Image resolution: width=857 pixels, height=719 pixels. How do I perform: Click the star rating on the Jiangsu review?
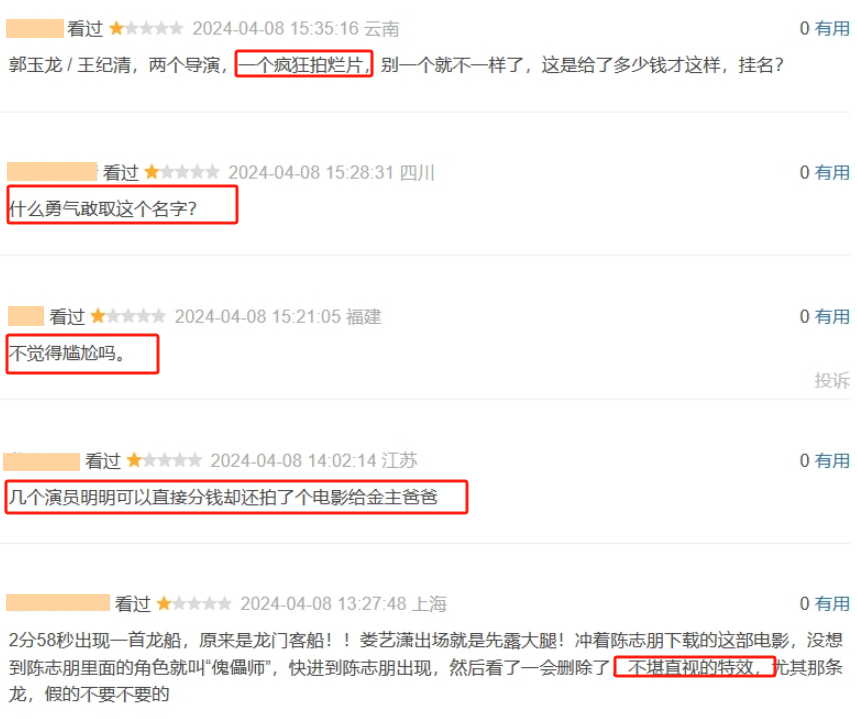pyautogui.click(x=164, y=461)
